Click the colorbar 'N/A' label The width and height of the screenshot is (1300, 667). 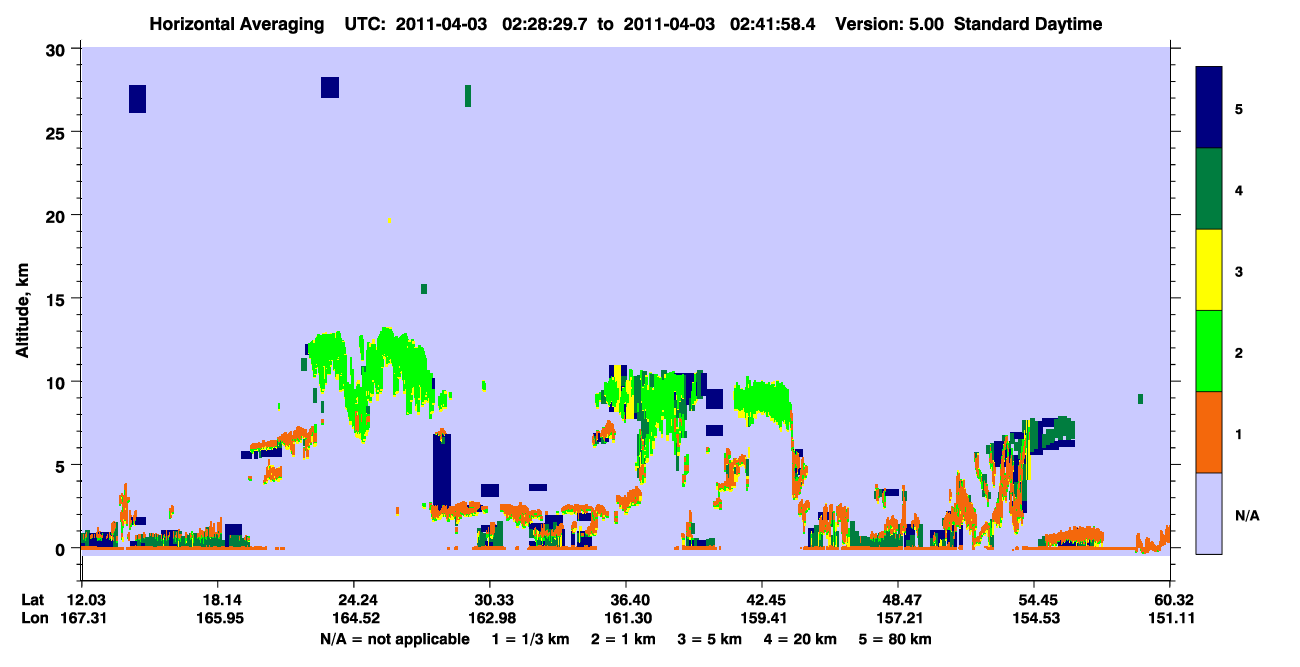point(1247,516)
